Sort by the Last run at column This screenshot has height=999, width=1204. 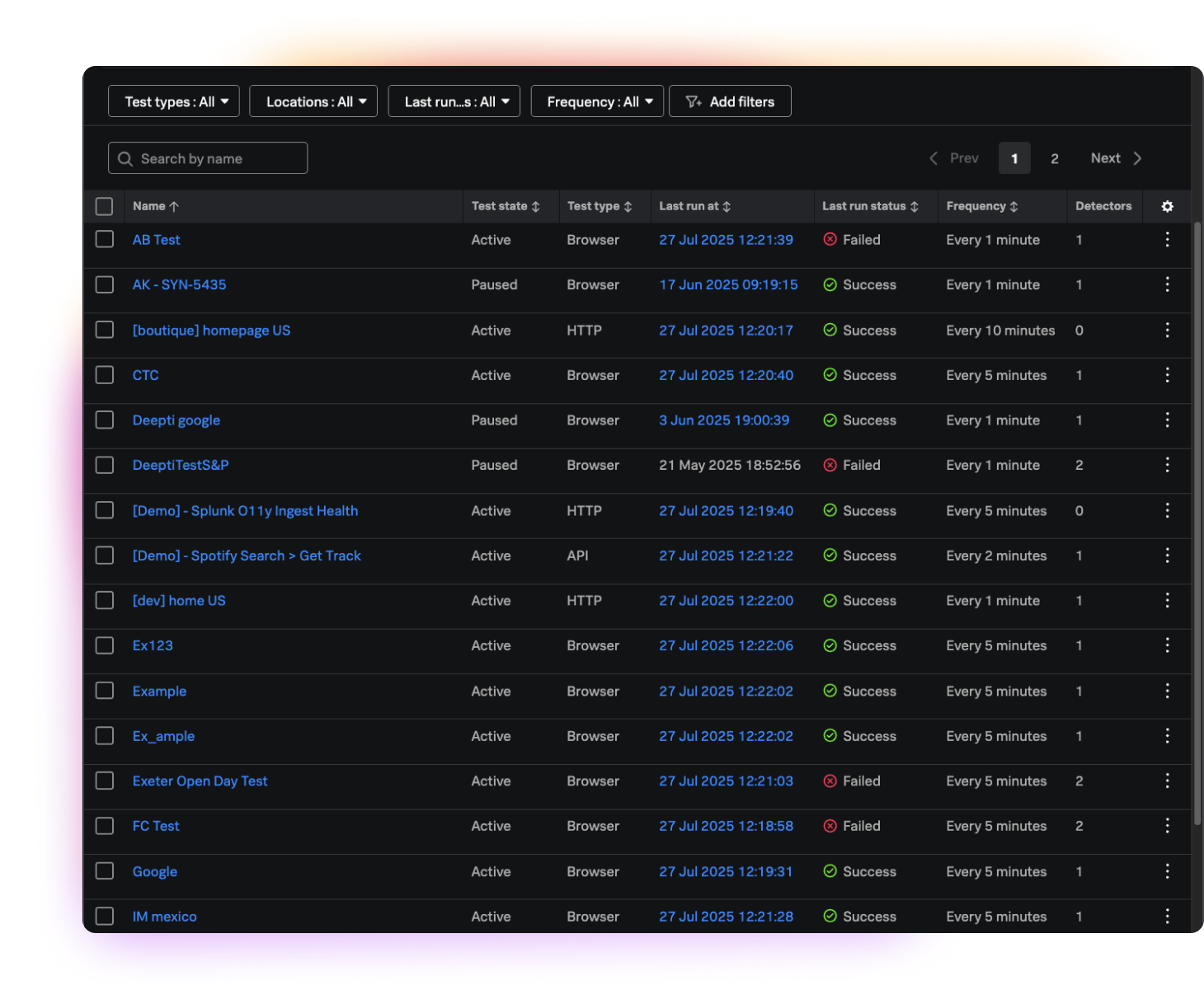click(x=694, y=206)
